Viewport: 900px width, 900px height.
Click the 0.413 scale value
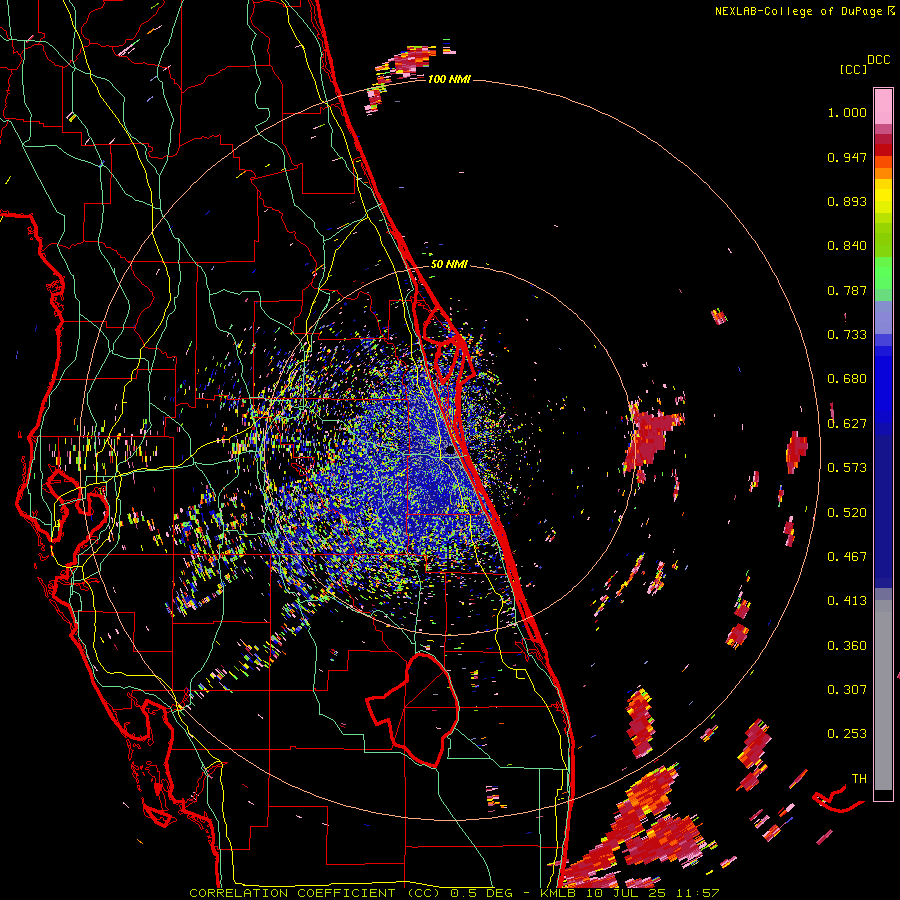point(847,601)
